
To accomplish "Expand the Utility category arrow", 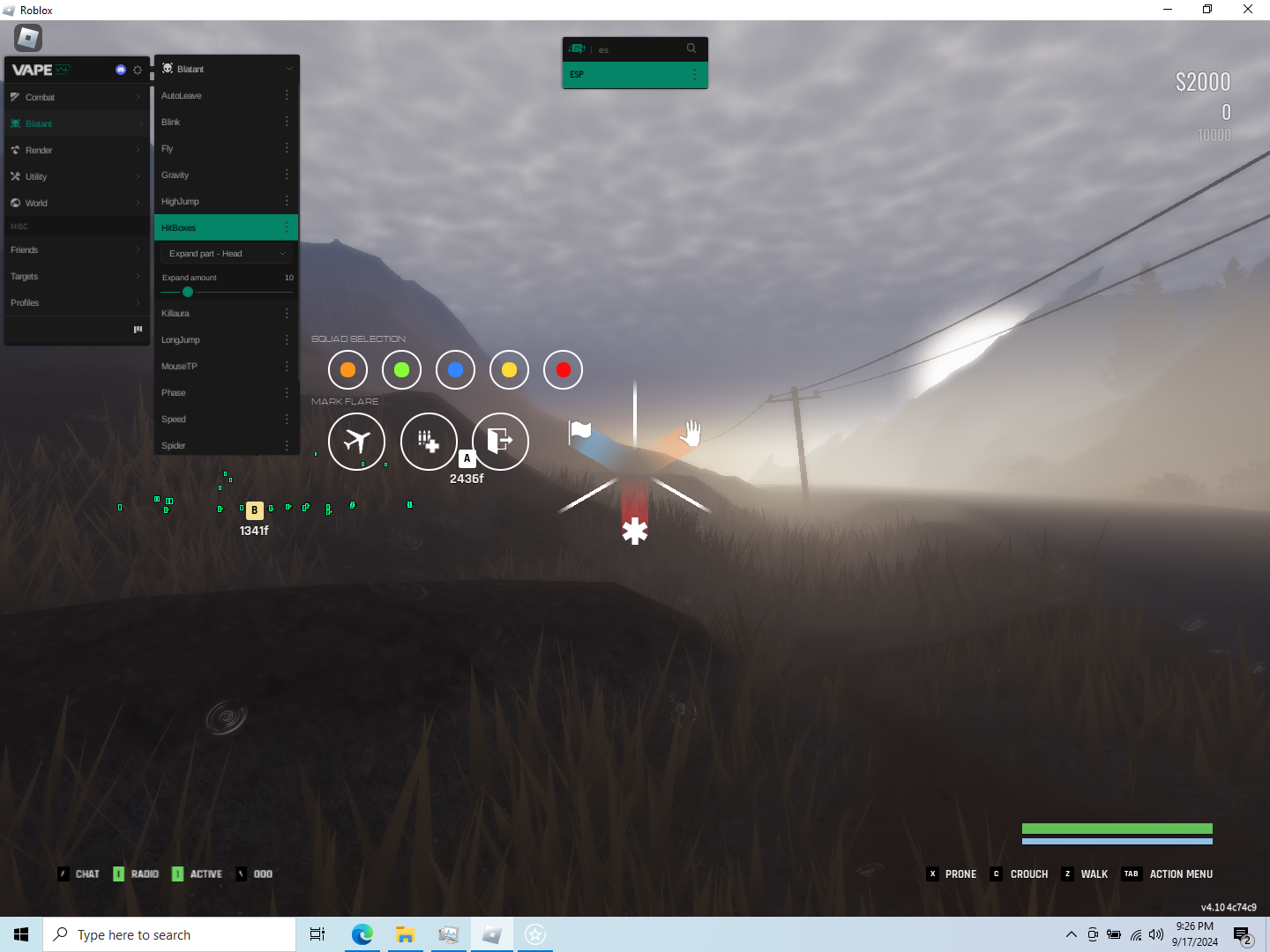I will 138,176.
